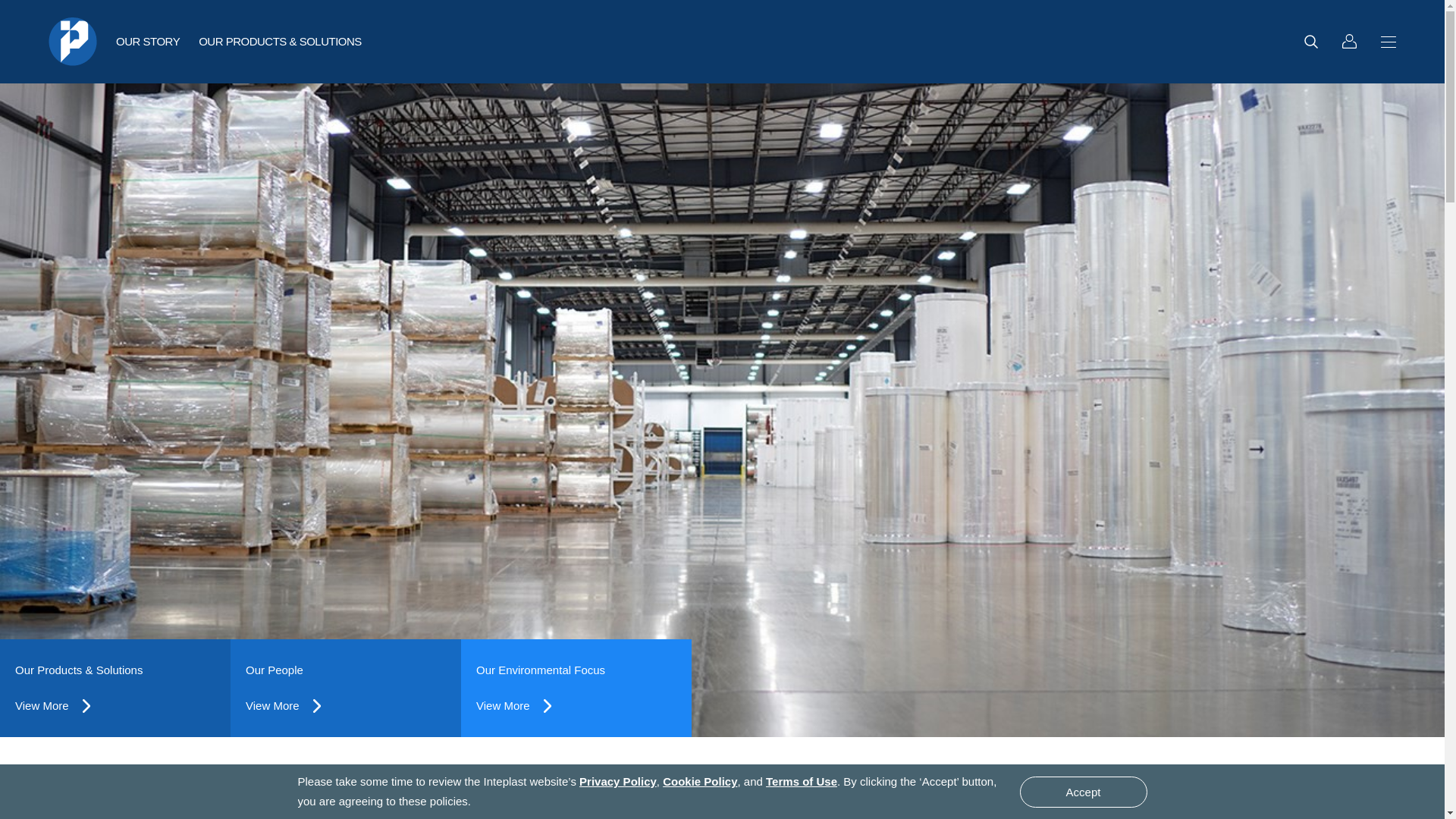1456x819 pixels.
Task: Open the Privacy Policy link
Action: pos(617,782)
